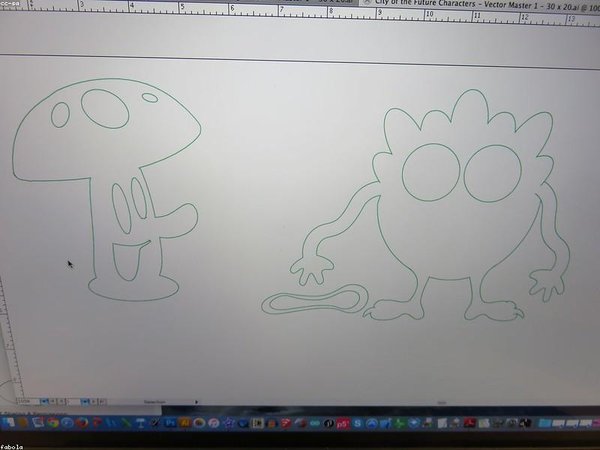The width and height of the screenshot is (600, 450).
Task: Open the teal Arduino icon in dock
Action: coord(313,423)
